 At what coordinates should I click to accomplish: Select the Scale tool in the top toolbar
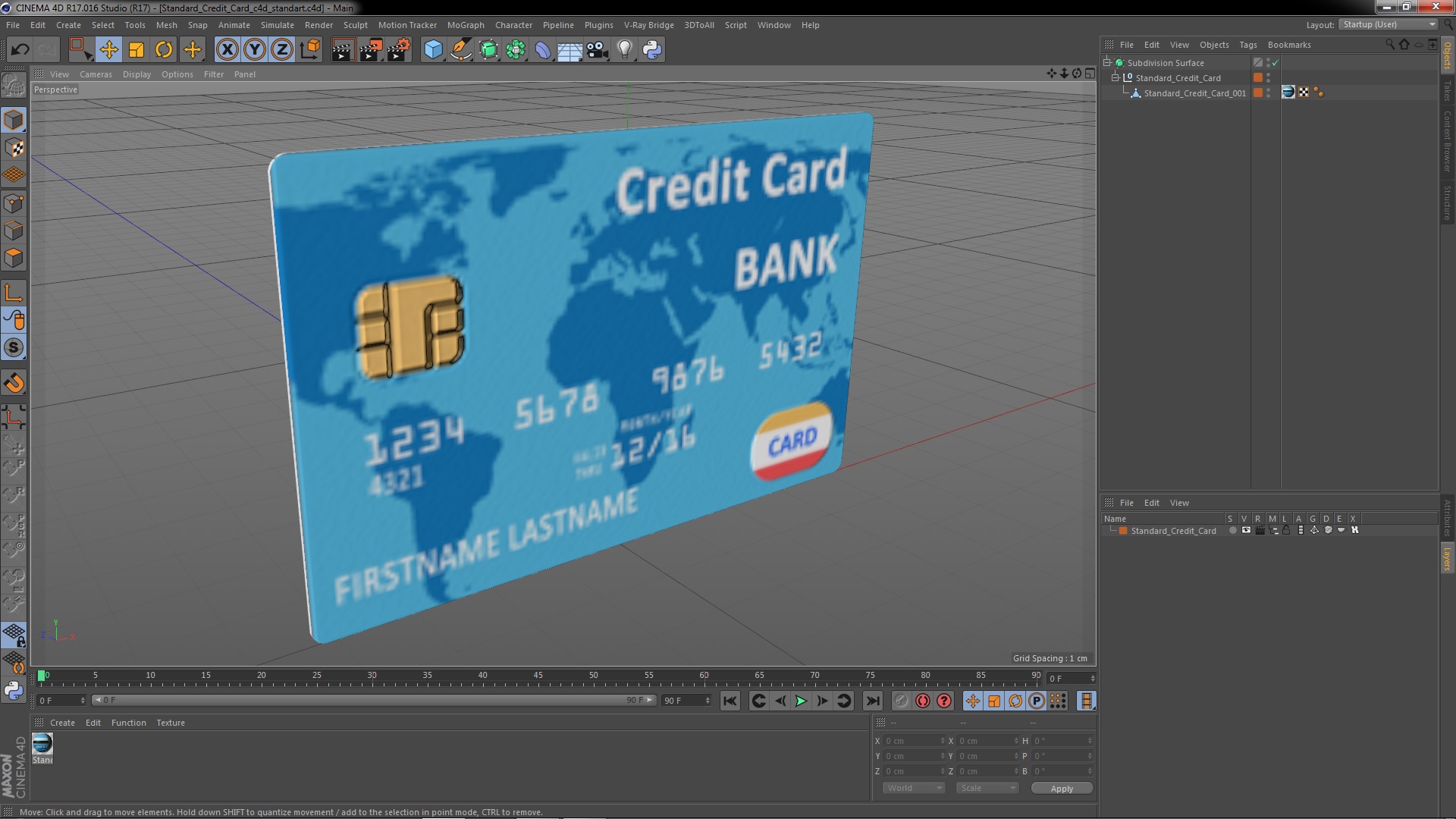[x=136, y=50]
